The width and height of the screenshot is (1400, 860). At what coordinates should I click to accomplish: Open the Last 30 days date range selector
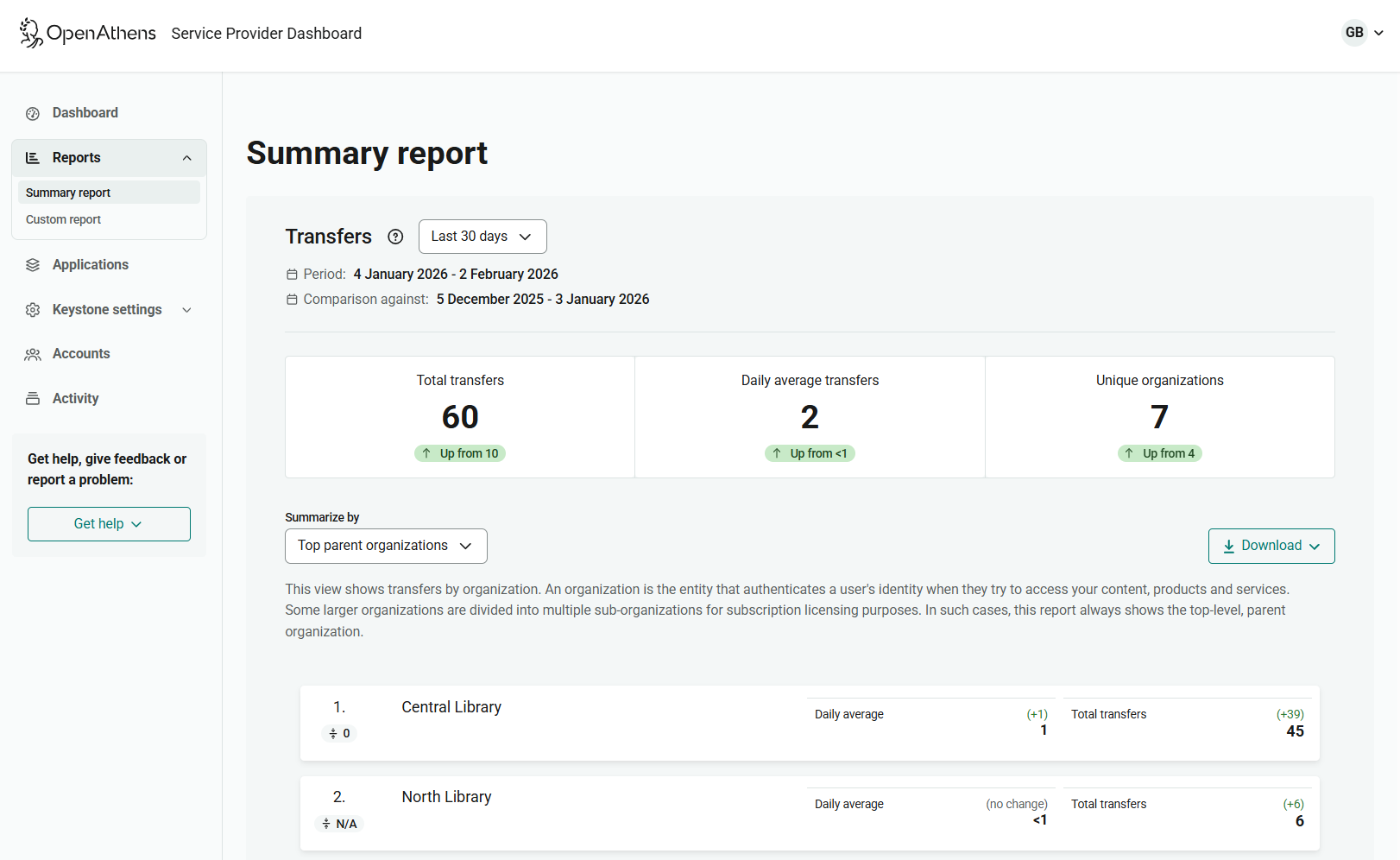[482, 237]
